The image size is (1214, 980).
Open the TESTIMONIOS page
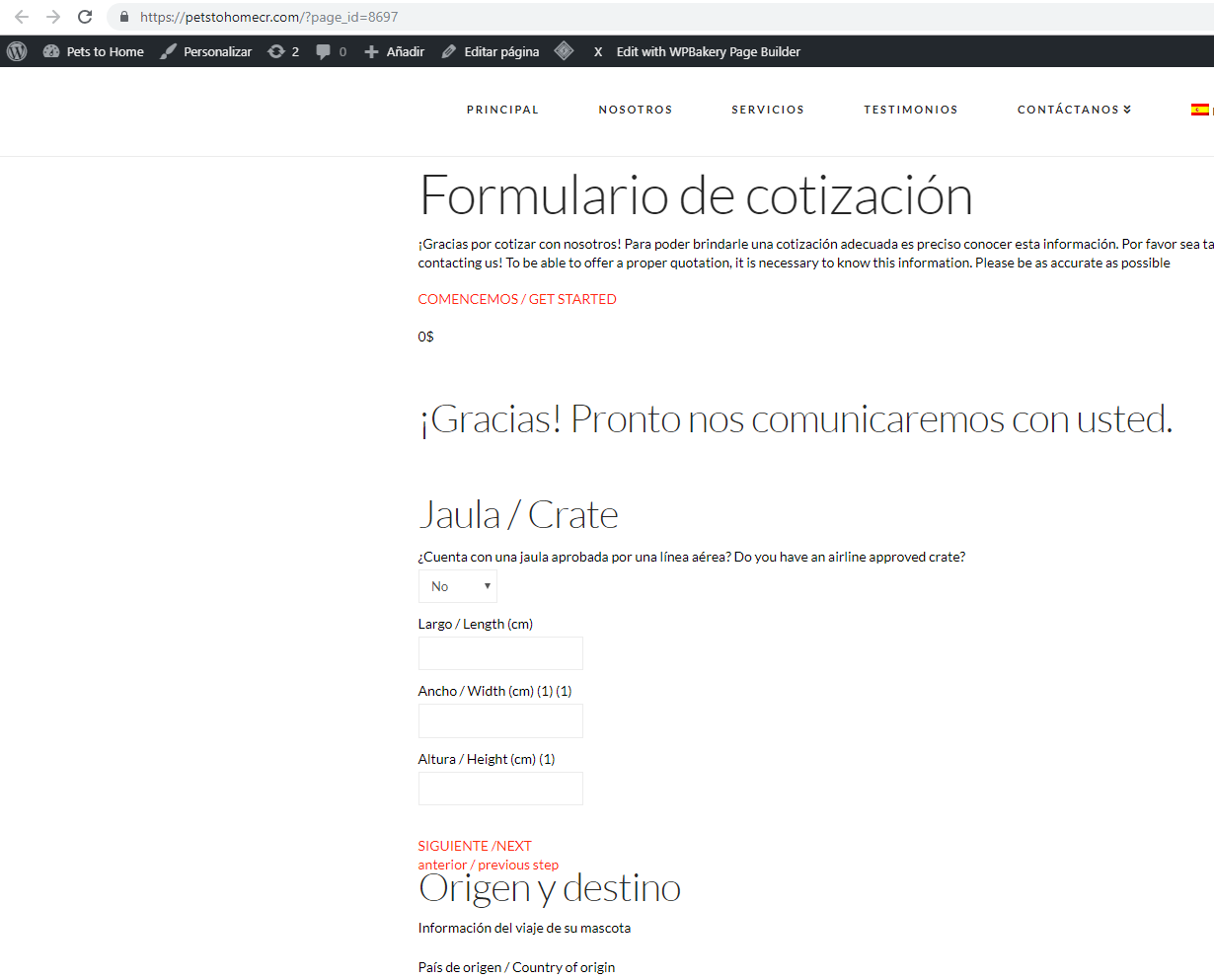tap(911, 110)
